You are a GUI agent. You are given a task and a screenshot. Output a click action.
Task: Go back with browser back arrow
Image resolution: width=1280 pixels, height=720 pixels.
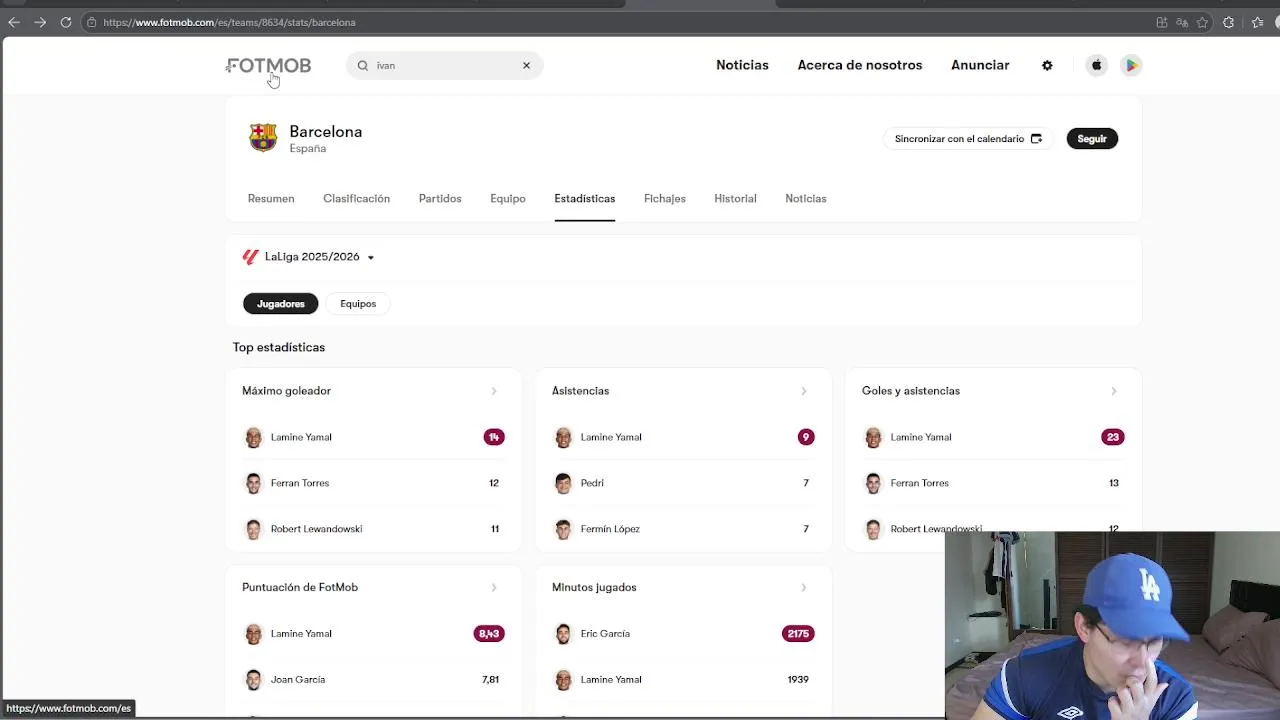coord(14,22)
